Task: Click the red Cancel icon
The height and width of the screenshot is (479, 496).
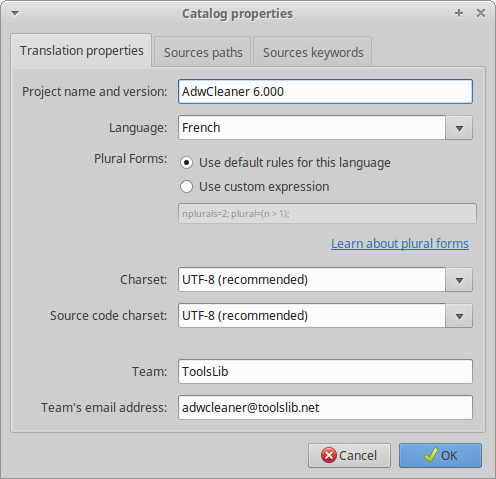Action: pyautogui.click(x=329, y=455)
